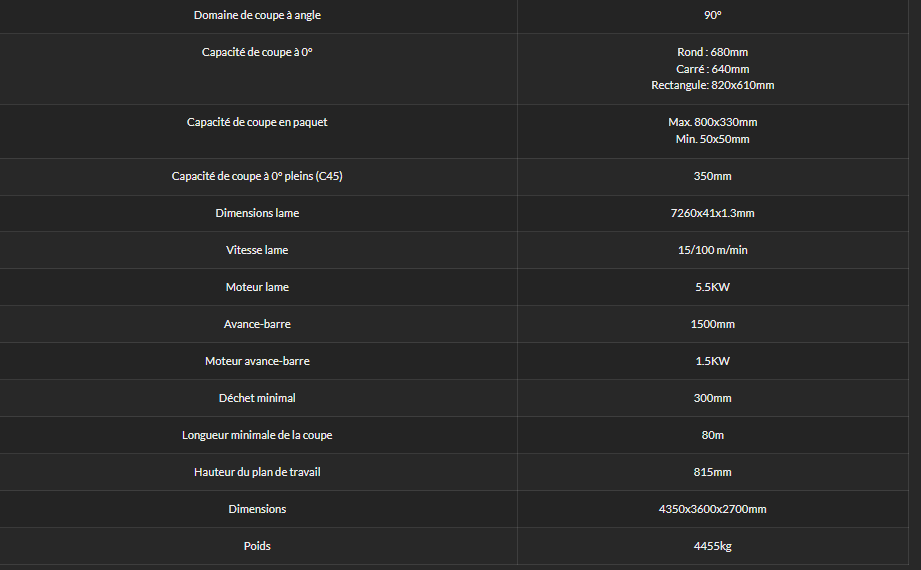921x570 pixels.
Task: Click 'Capacité de coupe en paquet' label
Action: [x=257, y=122]
